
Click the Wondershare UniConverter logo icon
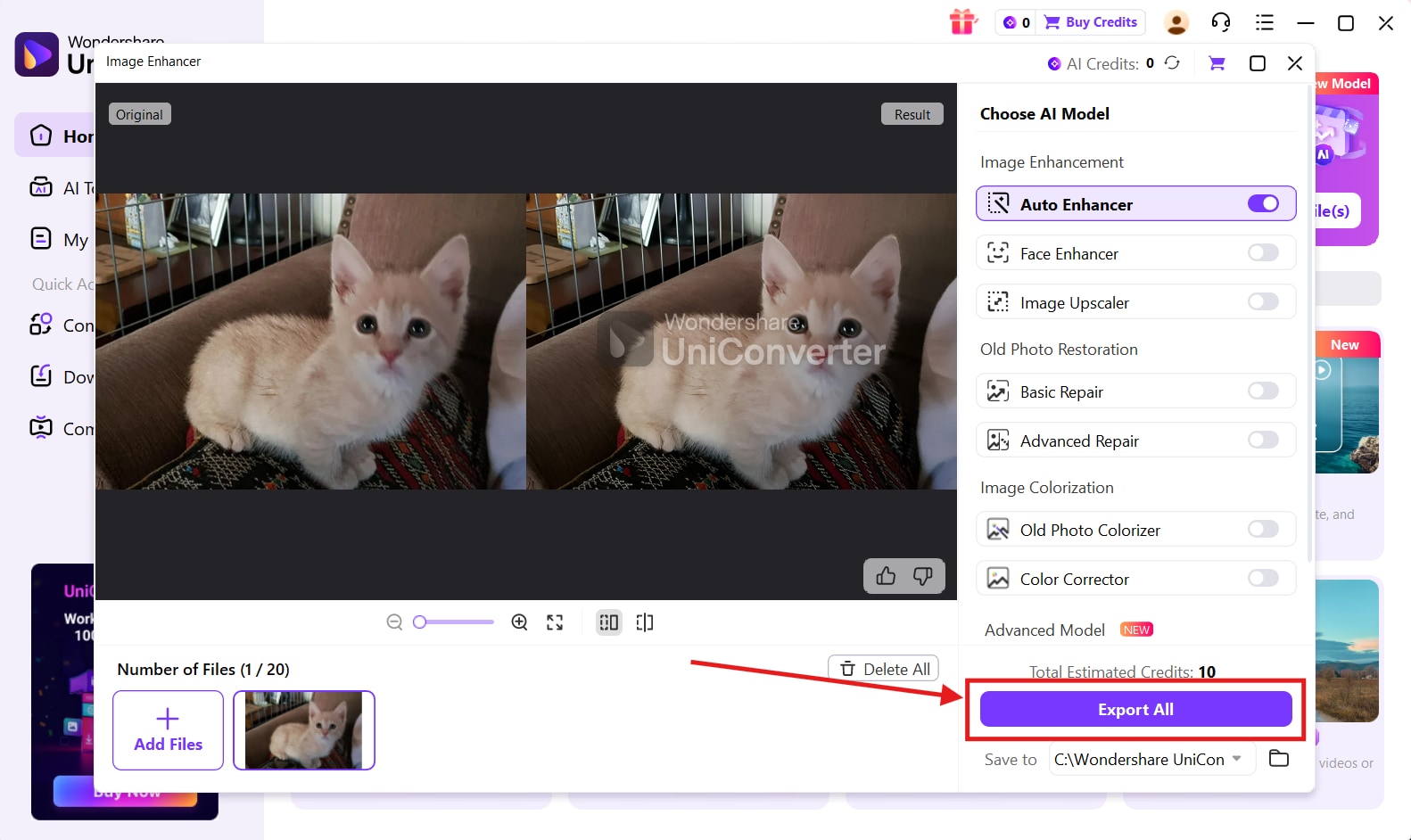click(37, 54)
